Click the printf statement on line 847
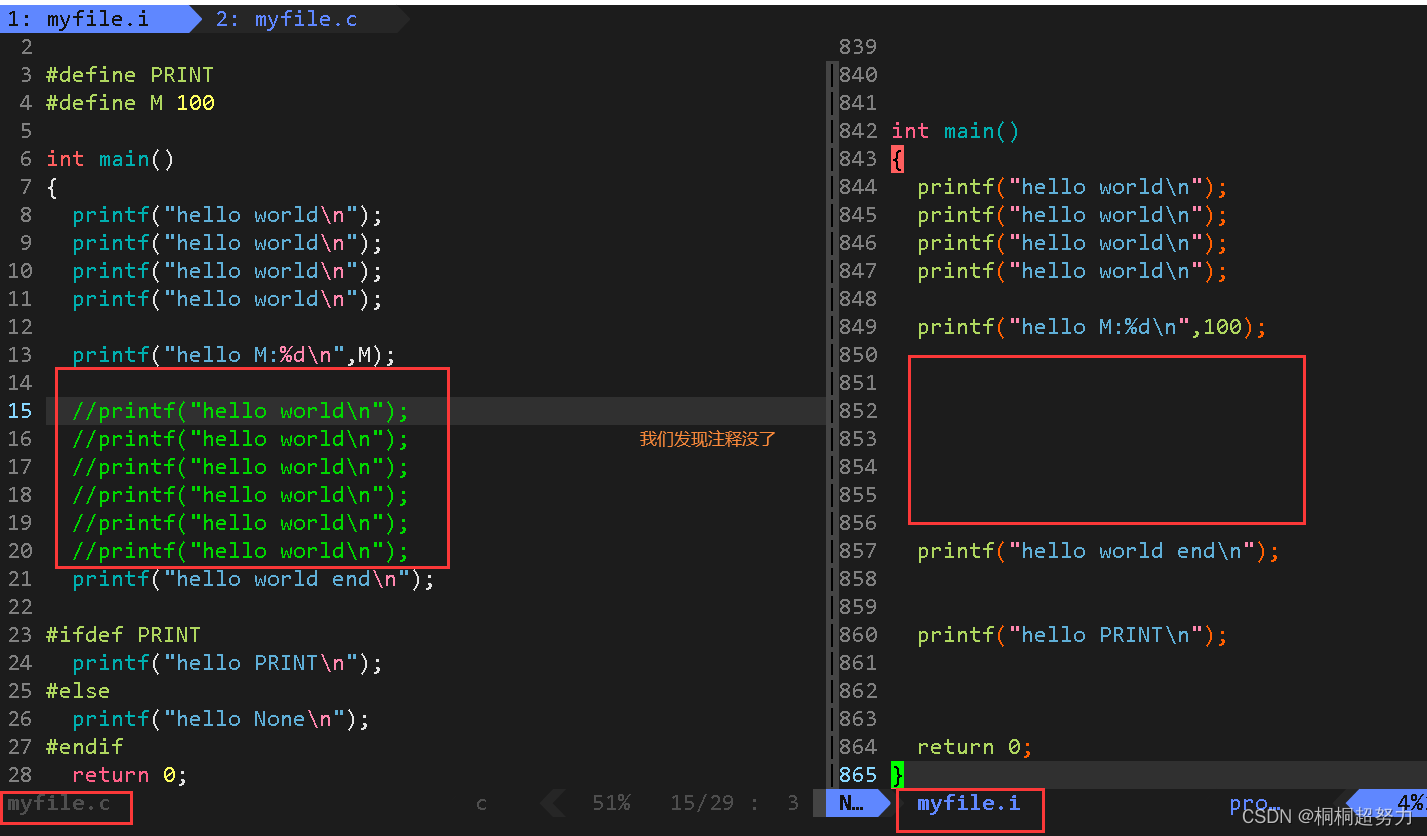 (x=1072, y=271)
